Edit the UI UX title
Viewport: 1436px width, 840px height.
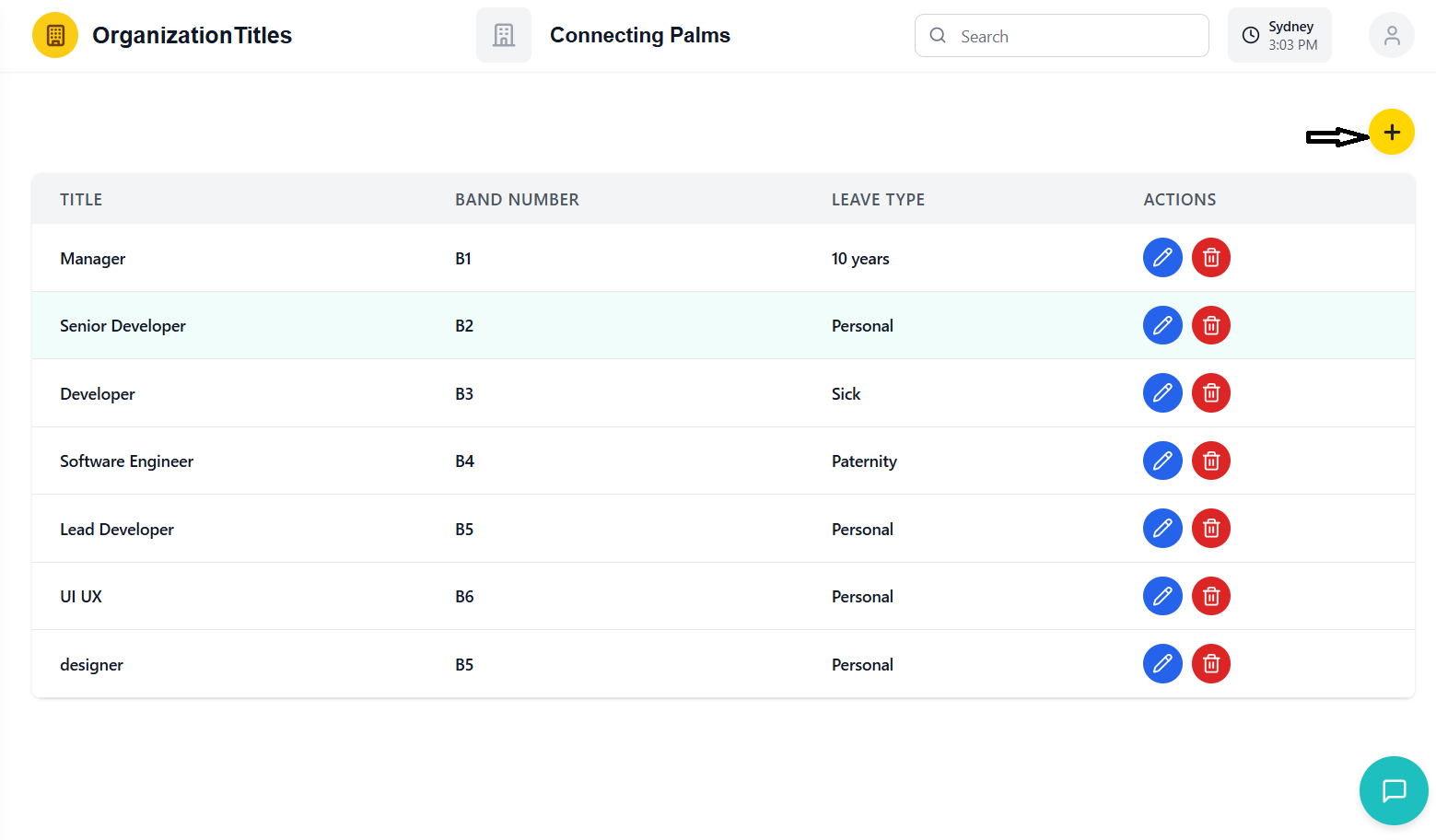(1162, 596)
